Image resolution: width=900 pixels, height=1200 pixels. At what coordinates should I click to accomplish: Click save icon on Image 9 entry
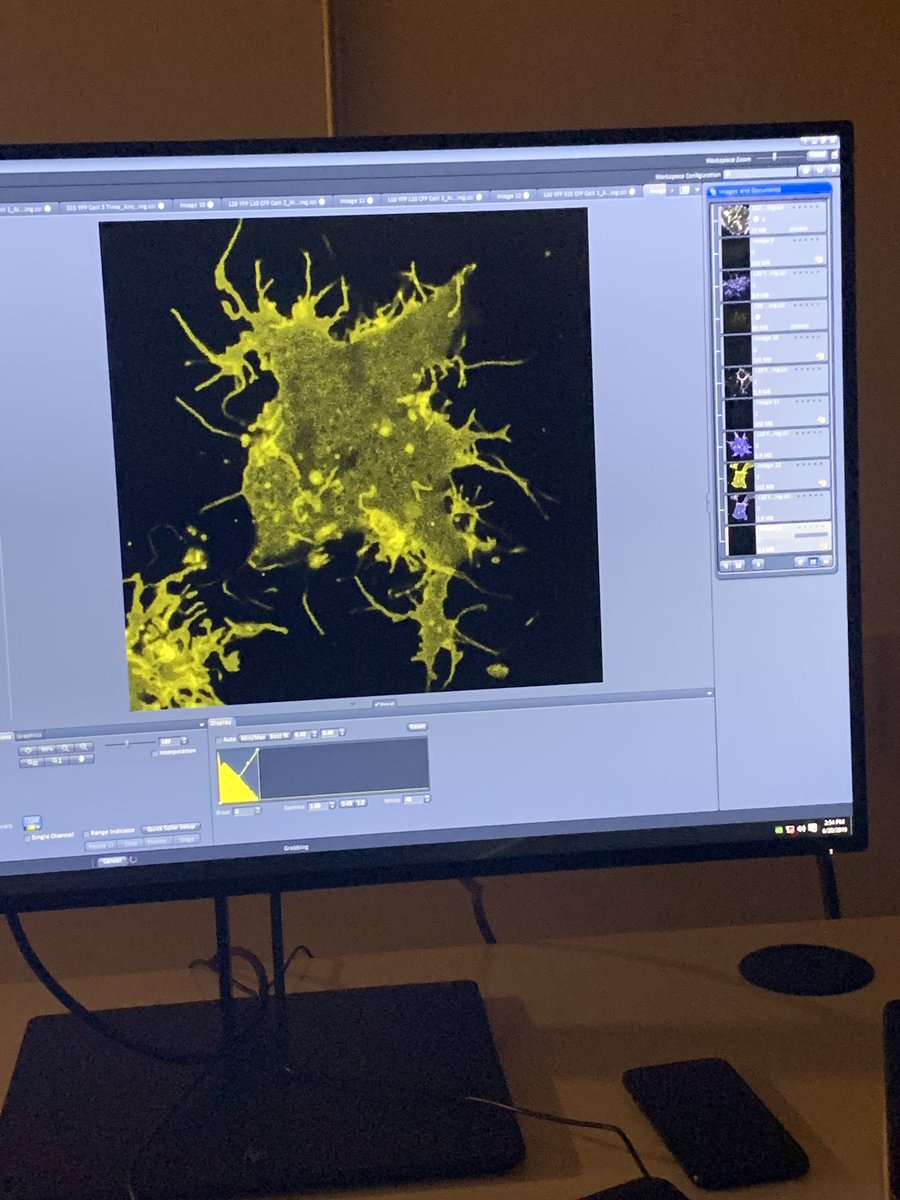[820, 259]
